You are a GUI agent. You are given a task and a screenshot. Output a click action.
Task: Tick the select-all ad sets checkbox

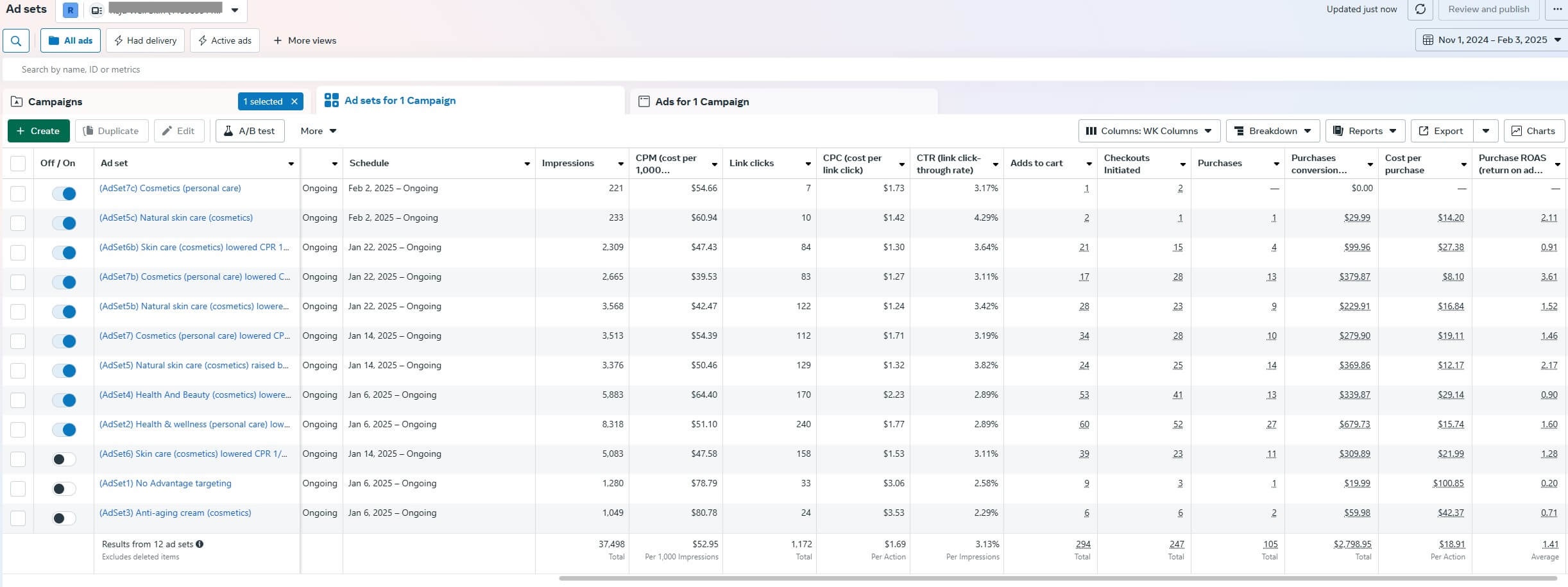(x=18, y=164)
